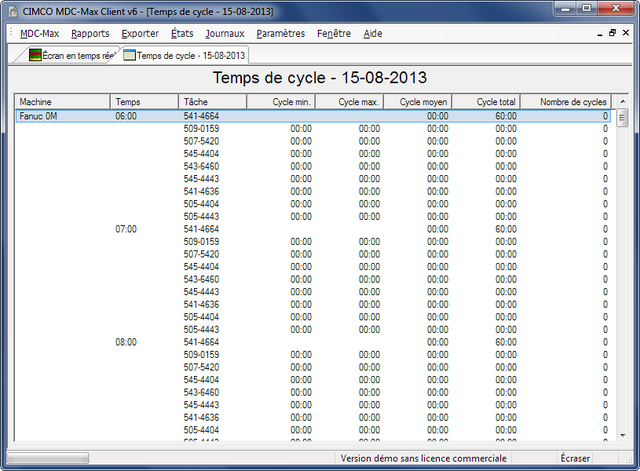Screen dimensions: 640x471
Task: Click the vertical scrollbar thumb
Action: 622,118
